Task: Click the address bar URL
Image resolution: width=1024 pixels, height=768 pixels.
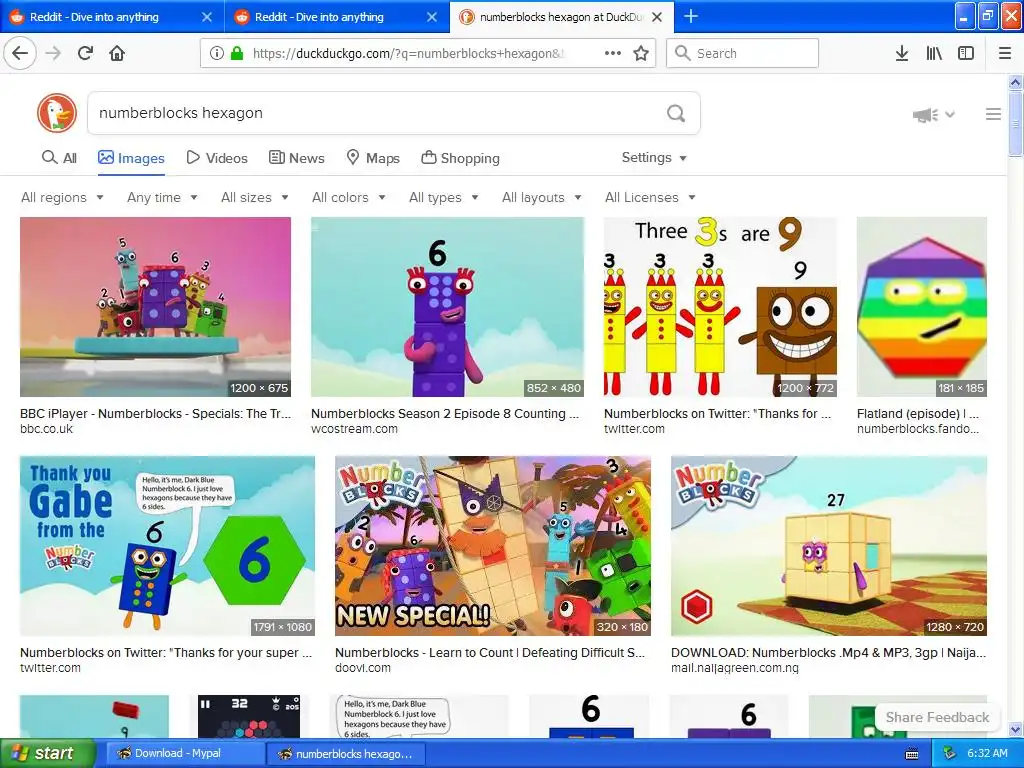Action: (x=408, y=54)
